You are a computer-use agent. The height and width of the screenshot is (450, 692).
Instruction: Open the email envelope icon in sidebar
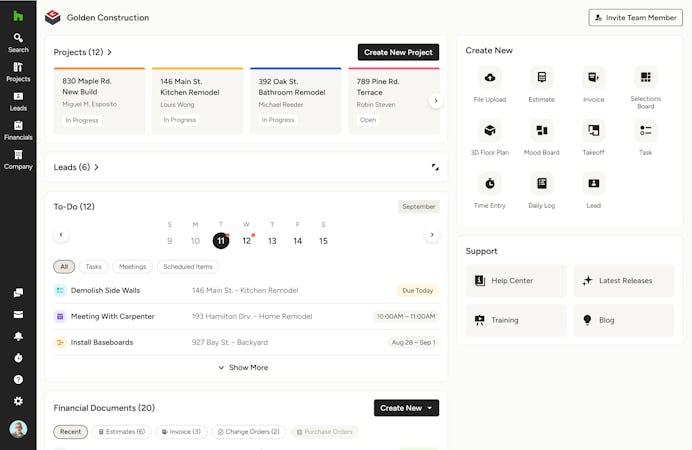tap(18, 314)
